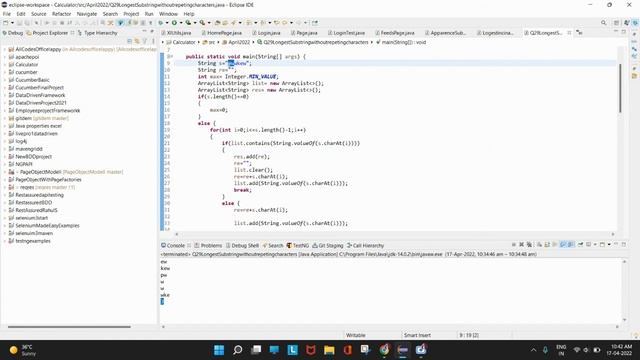Click src breadcrumb segment
Image resolution: width=640 pixels, height=360 pixels.
(209, 42)
